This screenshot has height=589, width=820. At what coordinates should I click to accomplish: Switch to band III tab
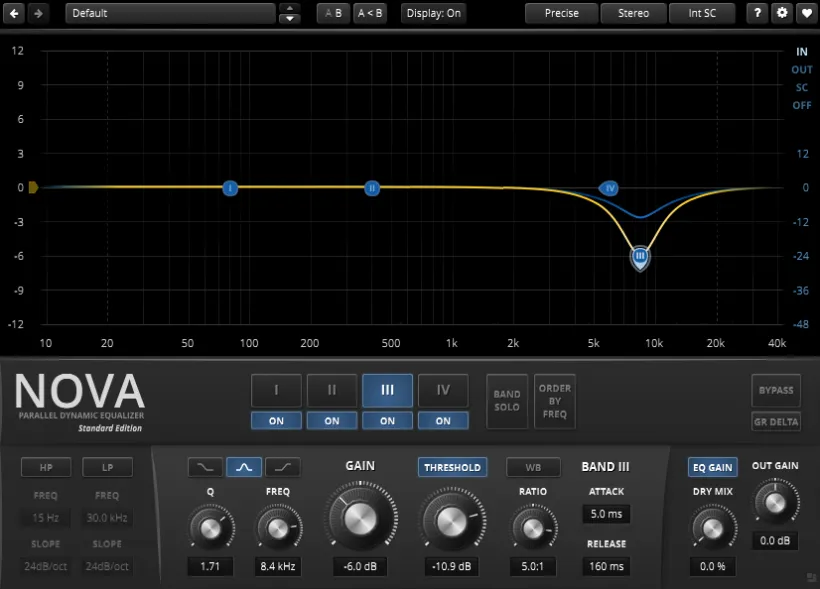388,390
